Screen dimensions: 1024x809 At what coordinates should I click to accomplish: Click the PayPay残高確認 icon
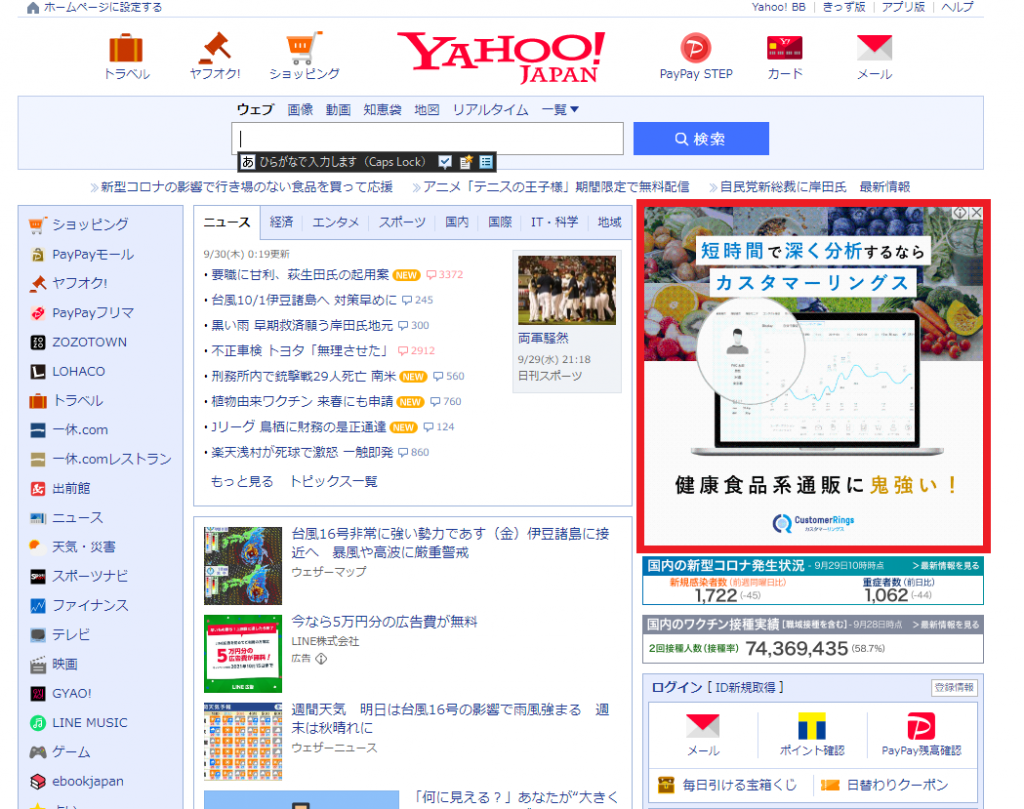click(921, 726)
